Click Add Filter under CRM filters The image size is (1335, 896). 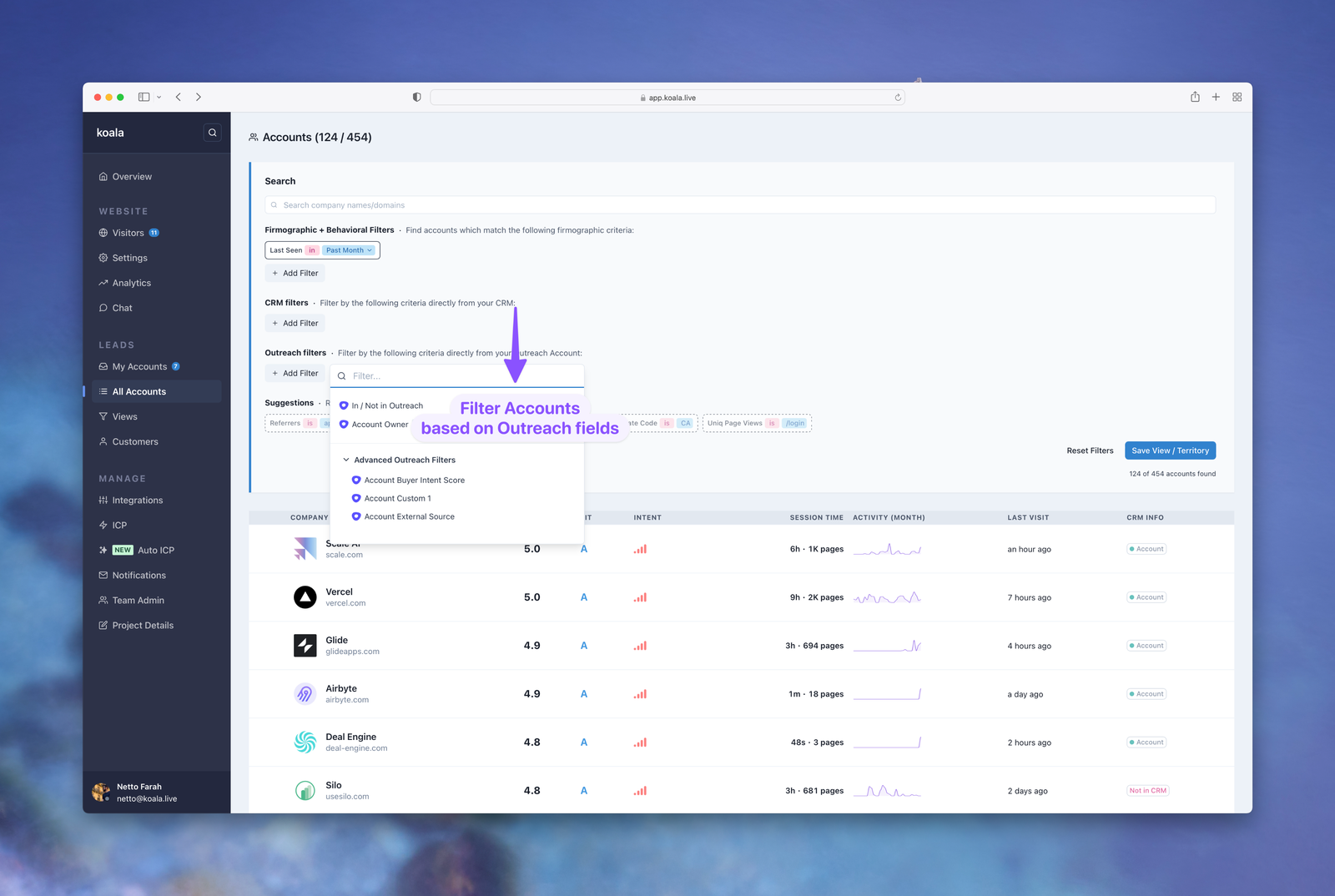[x=295, y=324]
